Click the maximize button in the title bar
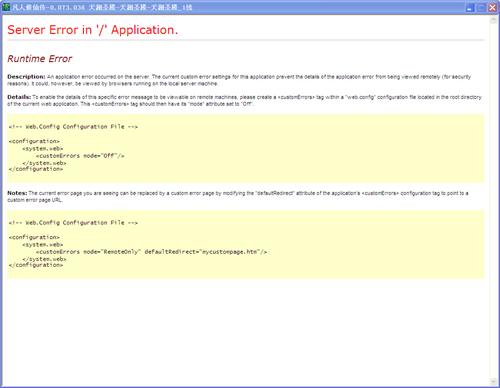 click(481, 7)
